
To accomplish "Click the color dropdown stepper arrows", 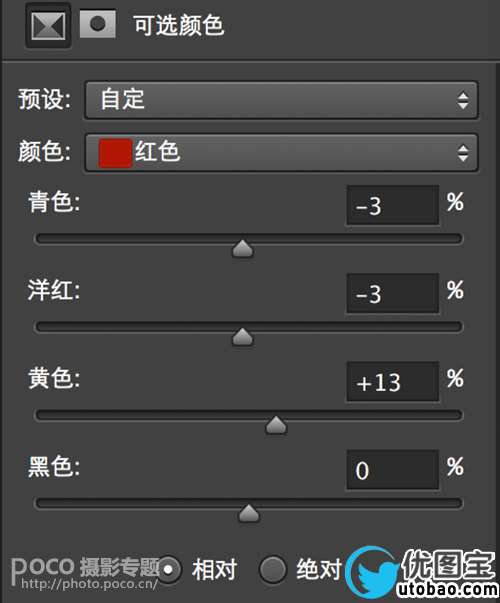I will click(x=463, y=153).
